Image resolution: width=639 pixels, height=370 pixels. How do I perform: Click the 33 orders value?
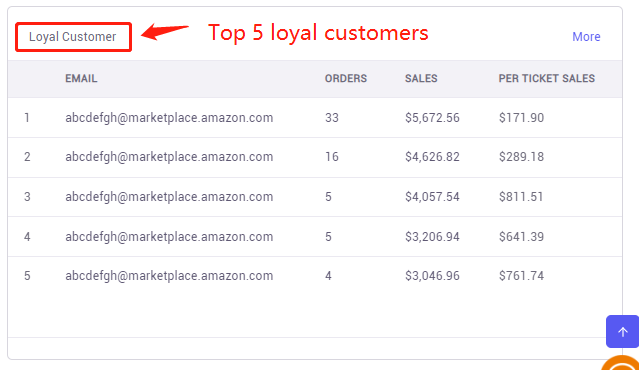332,118
